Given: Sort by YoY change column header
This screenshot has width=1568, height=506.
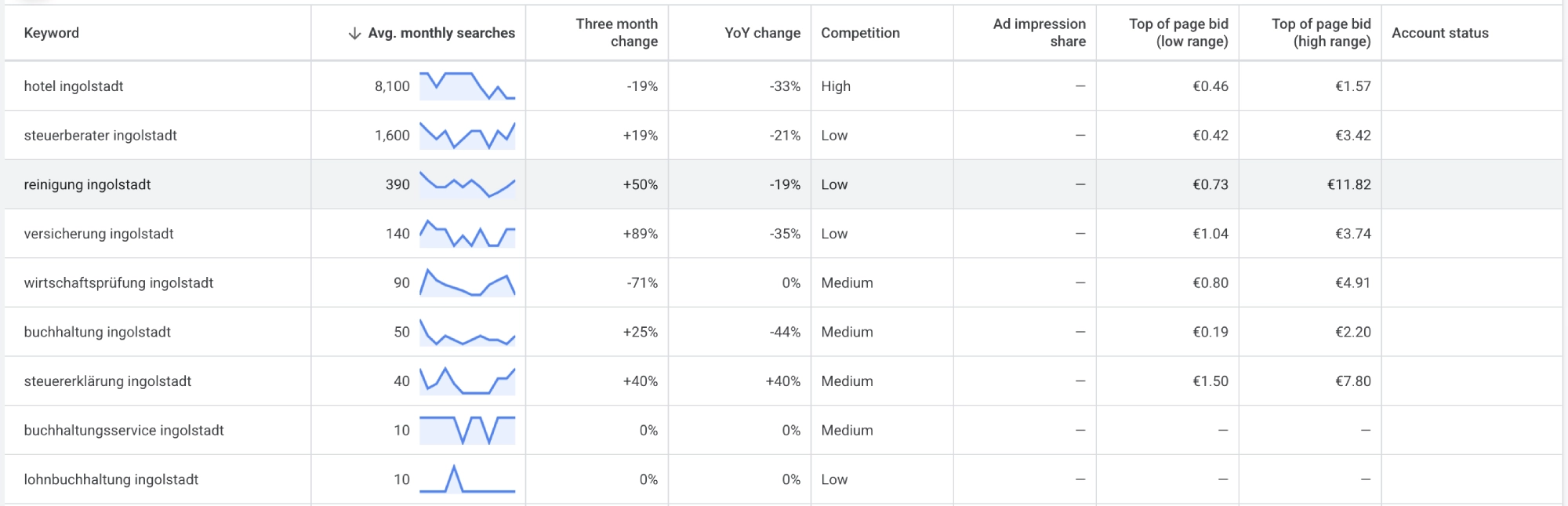Looking at the screenshot, I should (x=763, y=33).
